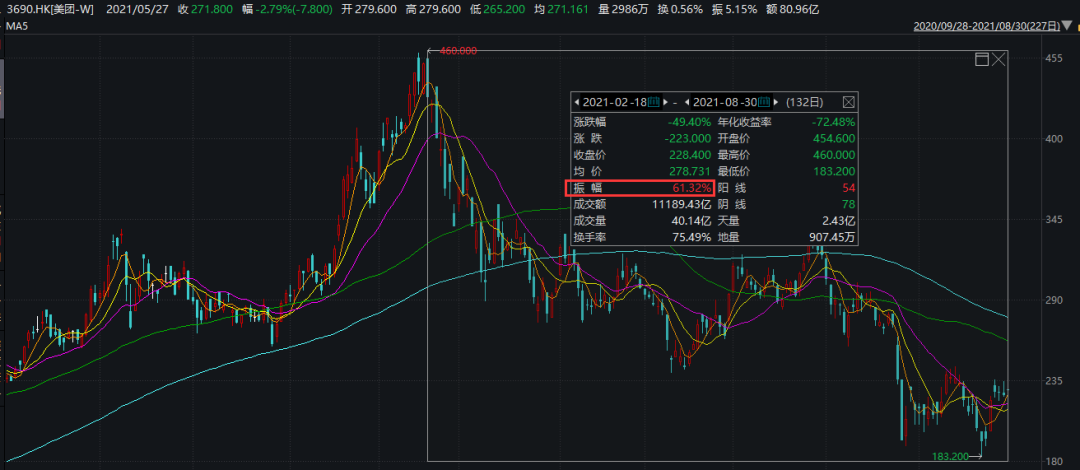The image size is (1080, 470).
Task: Step end date forward with right arrow
Action: click(776, 102)
